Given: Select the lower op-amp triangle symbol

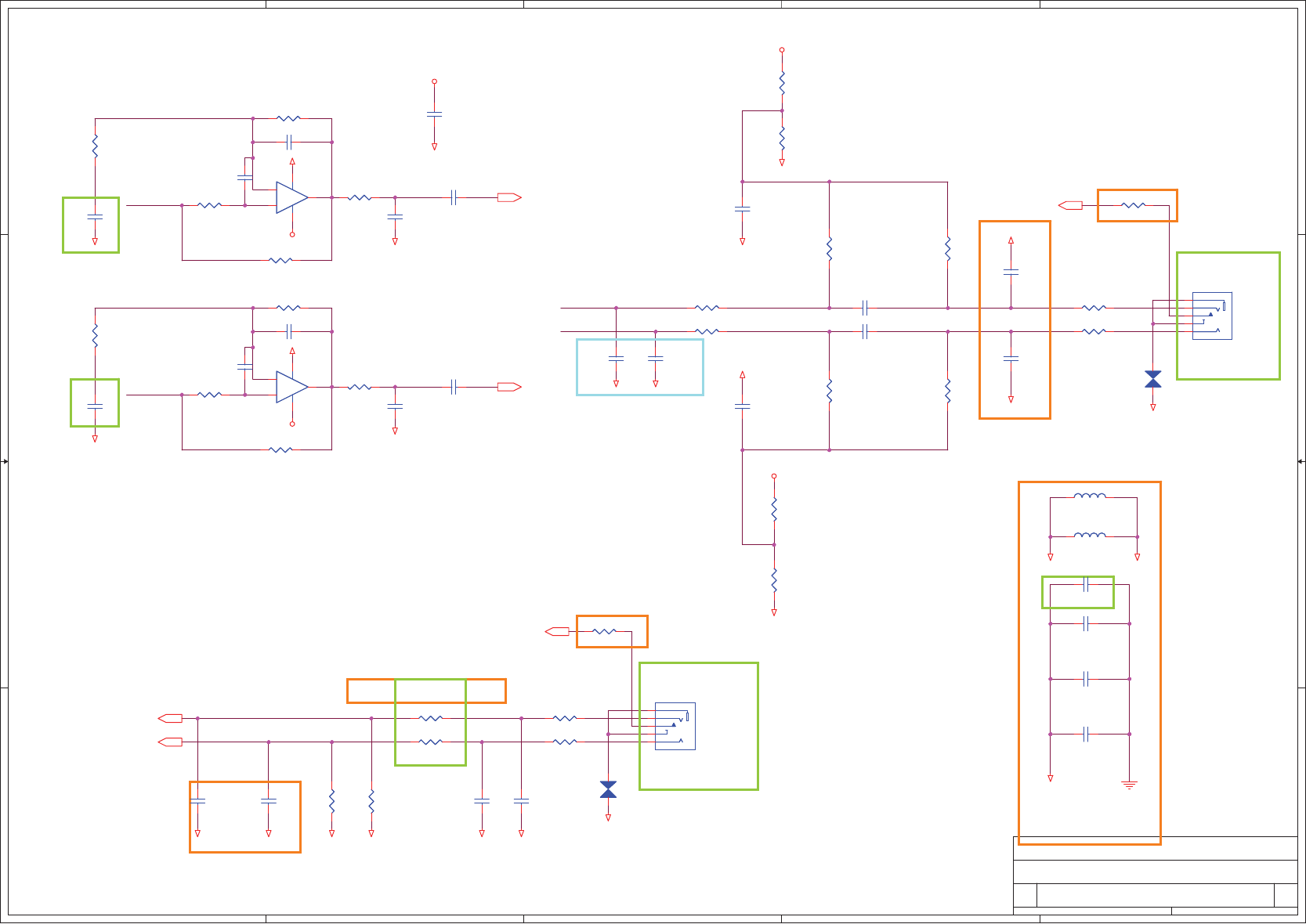Looking at the screenshot, I should pos(291,387).
